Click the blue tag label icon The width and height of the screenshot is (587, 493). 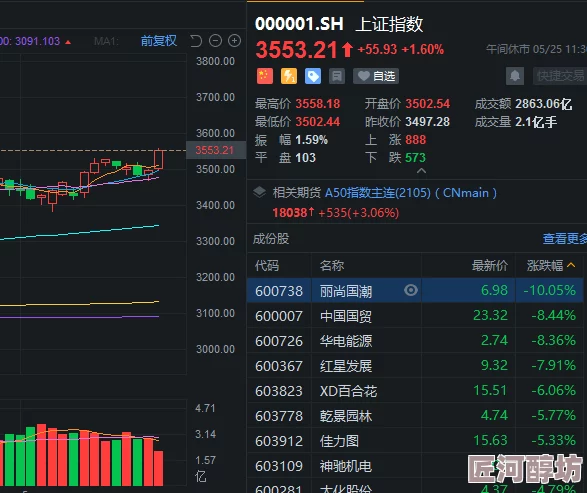point(313,76)
